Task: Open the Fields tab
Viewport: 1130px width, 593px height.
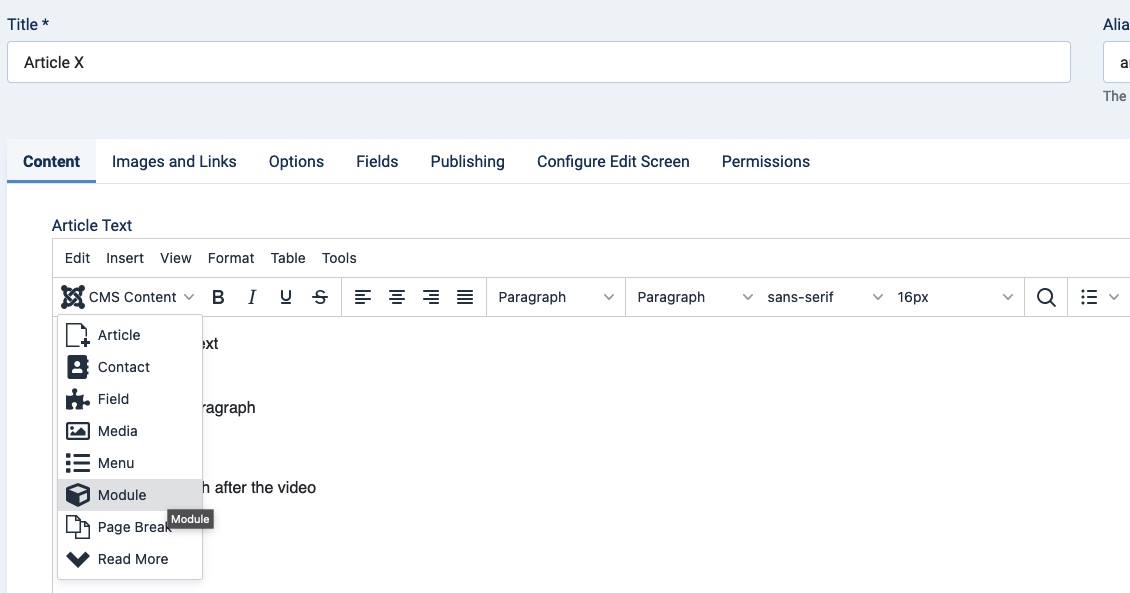Action: pyautogui.click(x=377, y=161)
